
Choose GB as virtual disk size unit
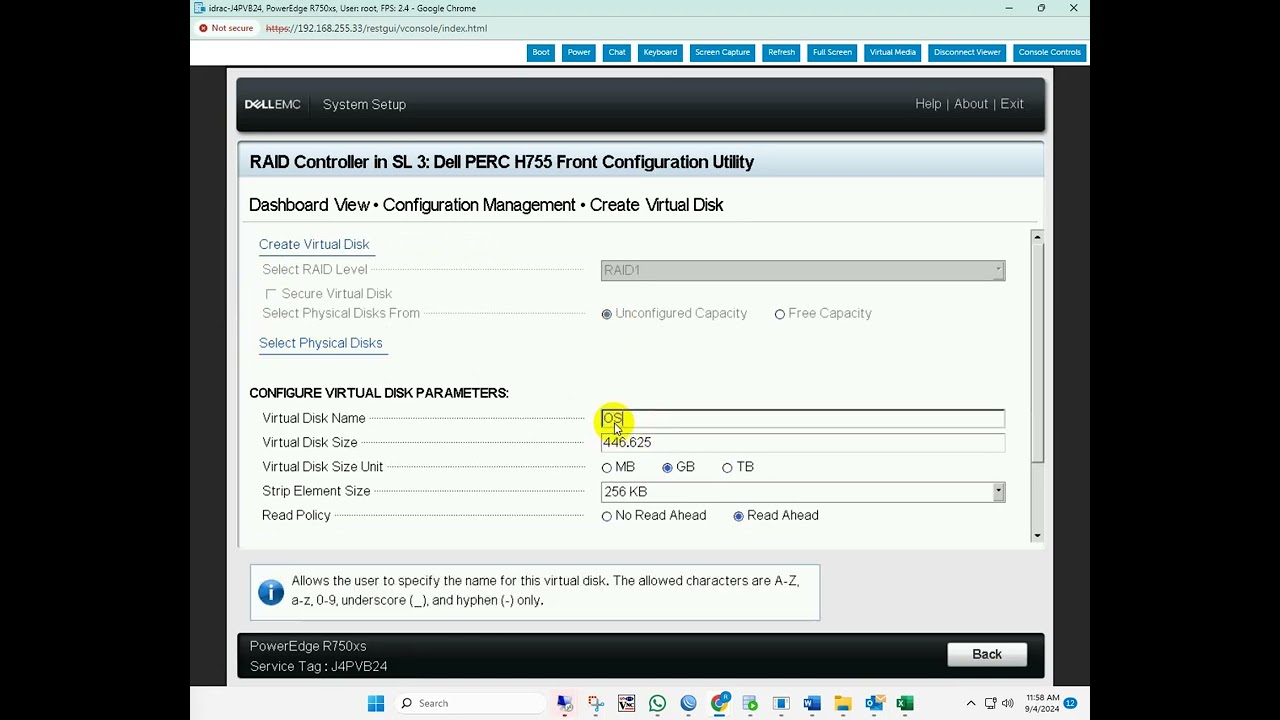click(667, 467)
